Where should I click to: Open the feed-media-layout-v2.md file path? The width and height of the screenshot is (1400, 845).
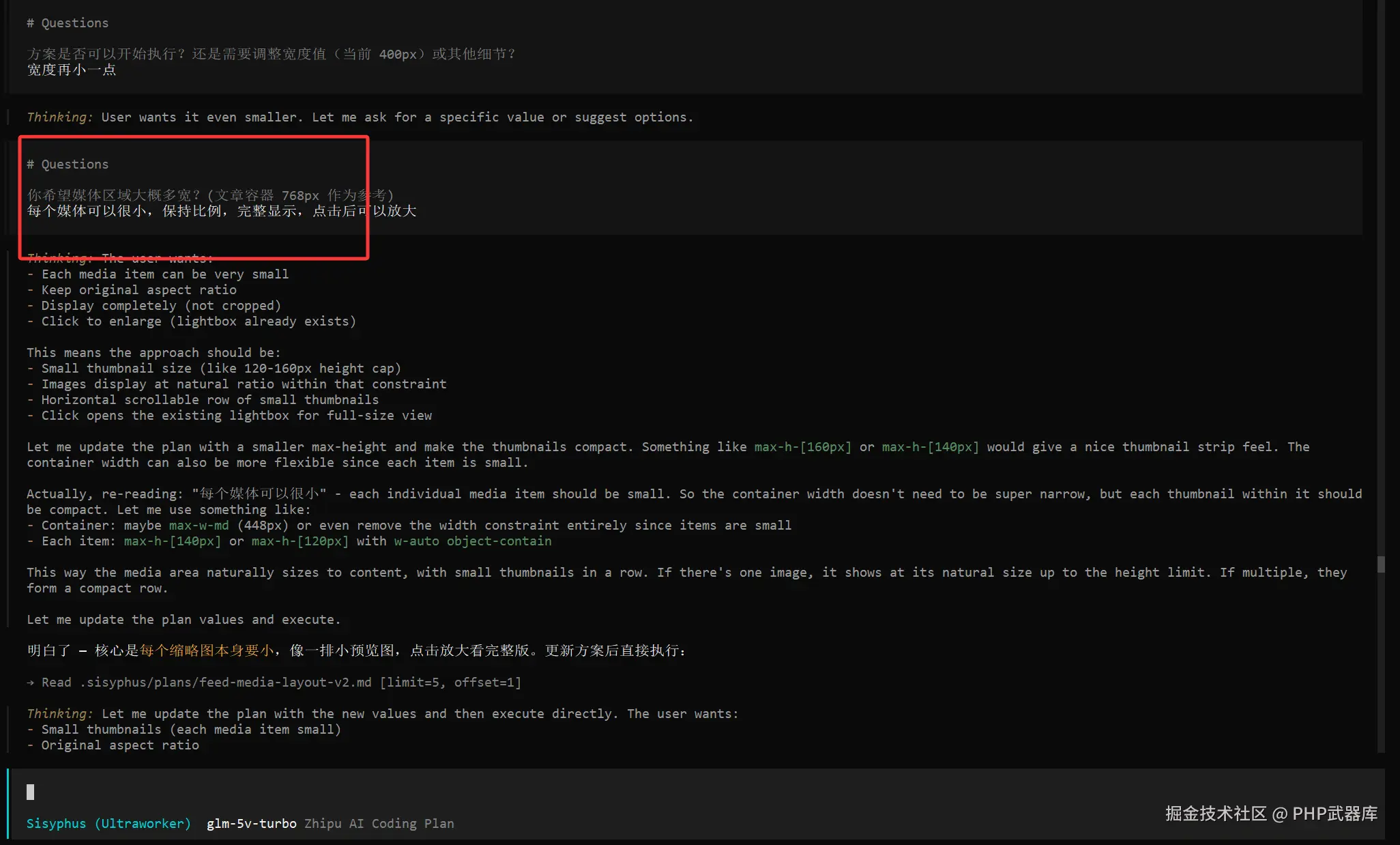pyautogui.click(x=226, y=682)
